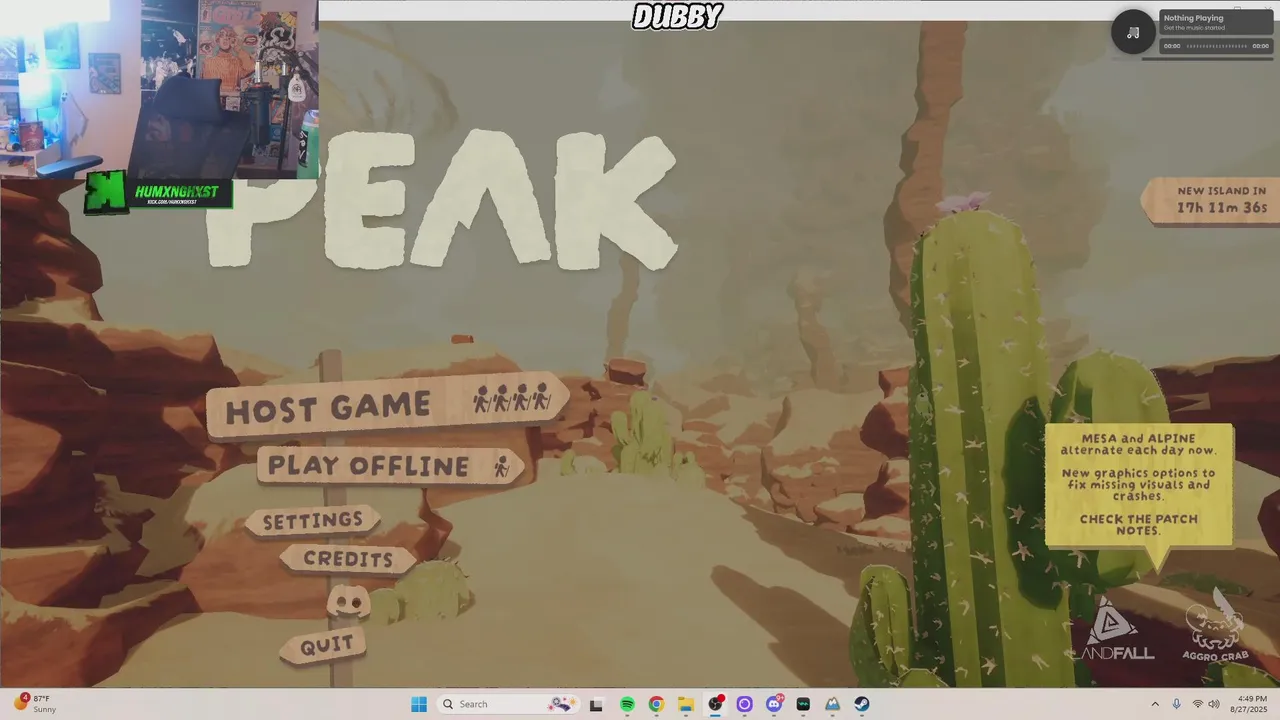Open Discord from the taskbar
Viewport: 1280px width, 720px height.
[x=774, y=704]
